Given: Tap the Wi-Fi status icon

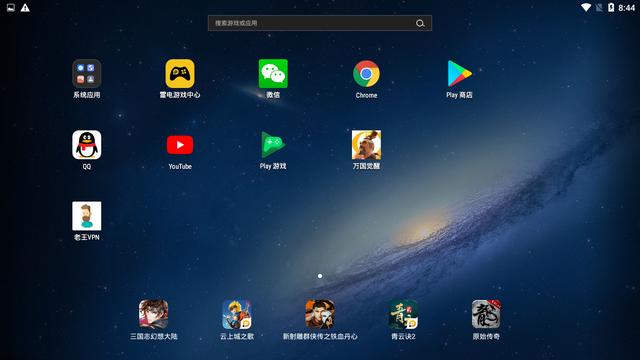Looking at the screenshot, I should 586,7.
